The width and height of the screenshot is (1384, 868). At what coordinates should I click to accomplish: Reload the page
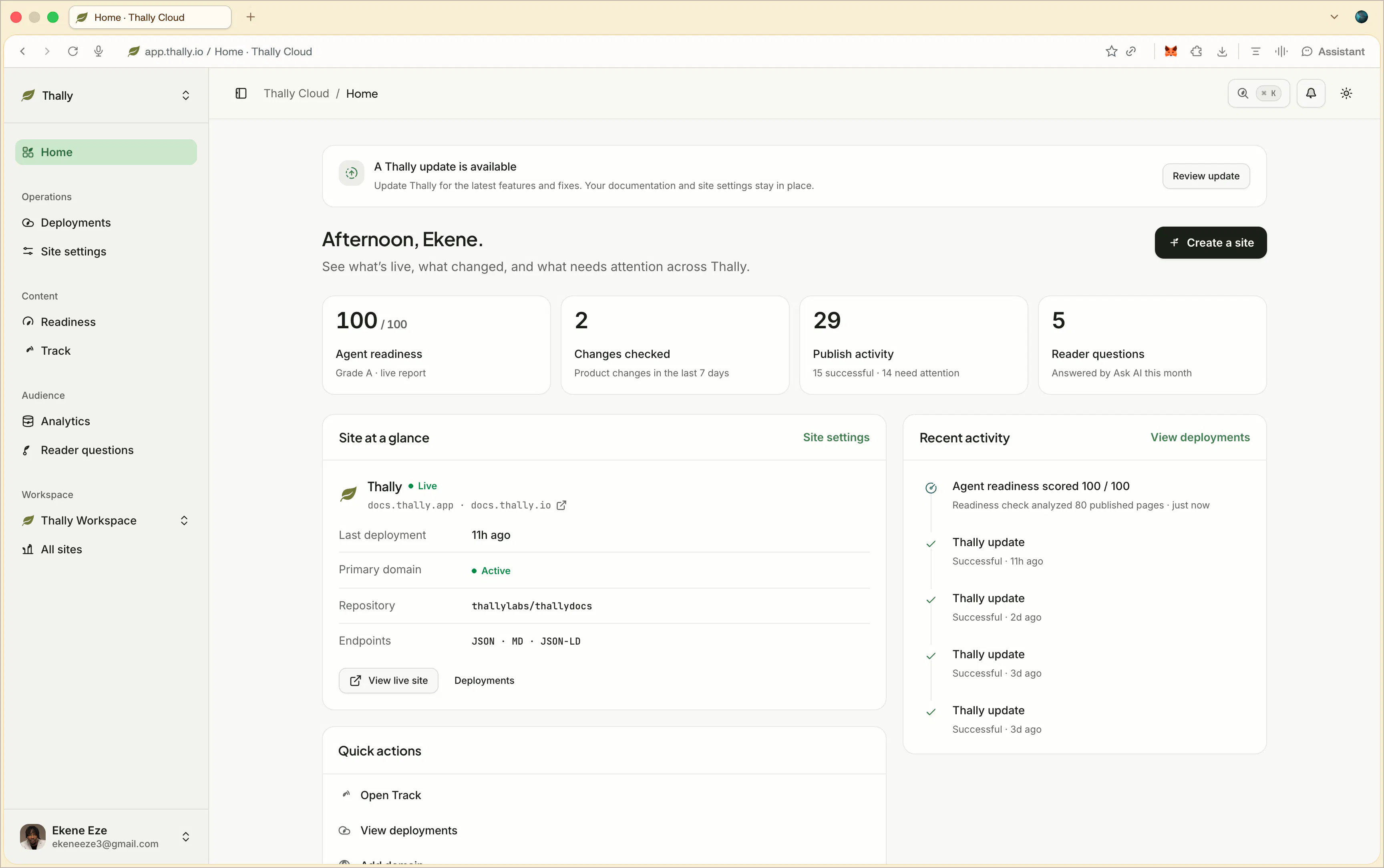(x=72, y=51)
